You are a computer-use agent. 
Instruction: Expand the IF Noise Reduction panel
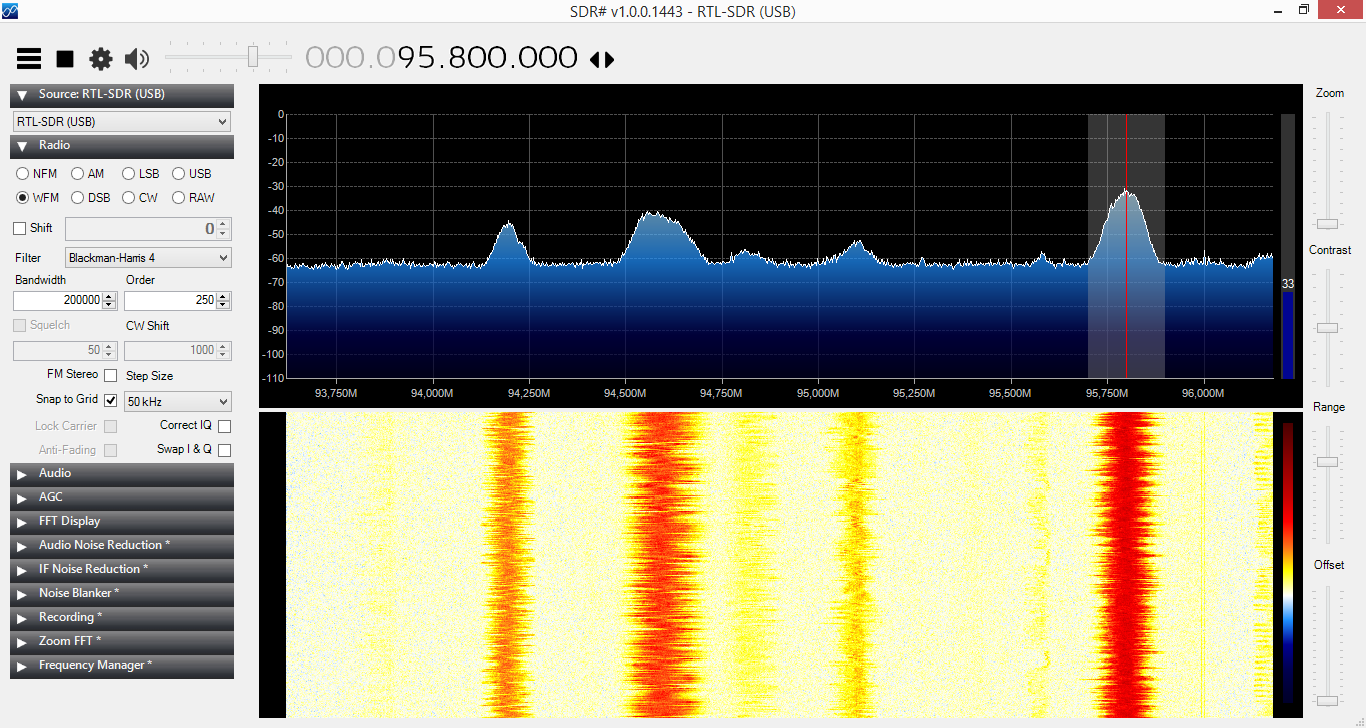(x=122, y=569)
